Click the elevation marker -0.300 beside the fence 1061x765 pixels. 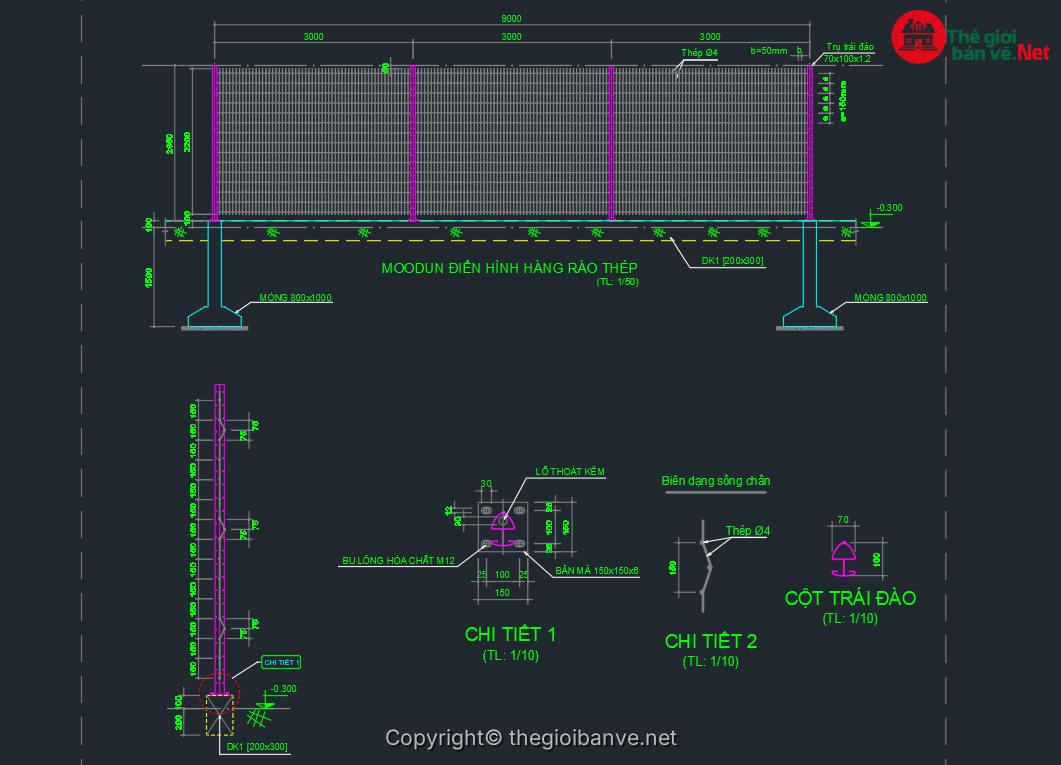coord(887,208)
